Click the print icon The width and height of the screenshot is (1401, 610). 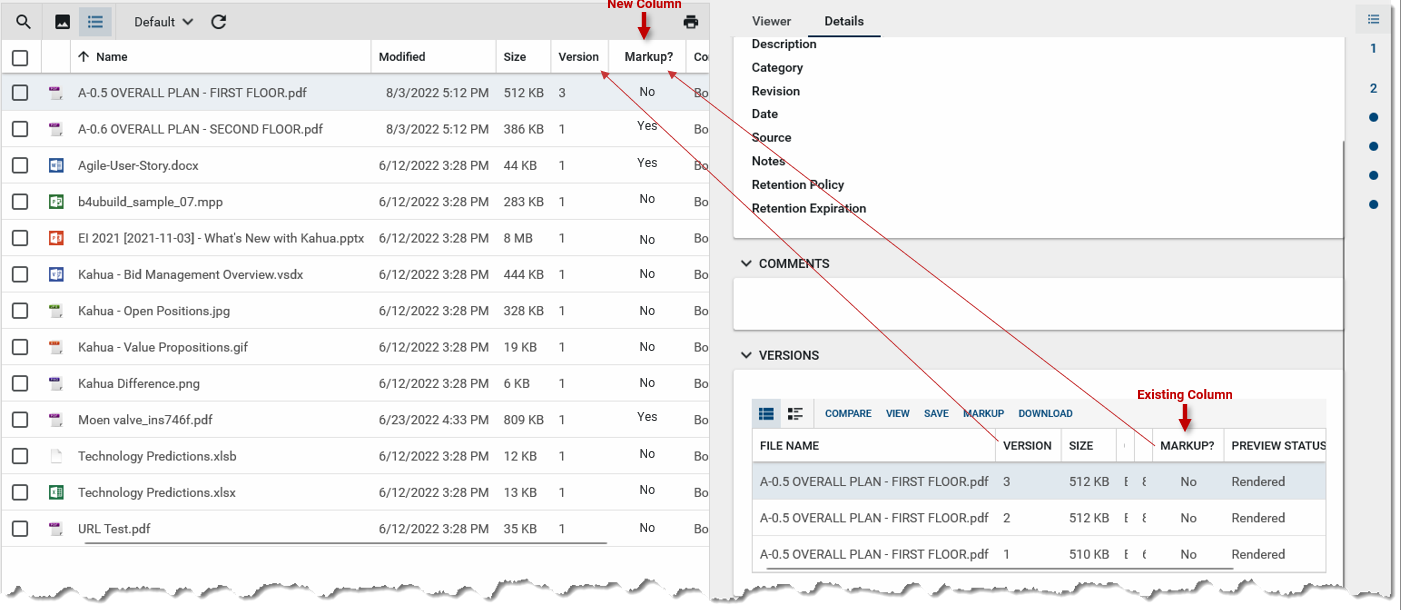690,22
